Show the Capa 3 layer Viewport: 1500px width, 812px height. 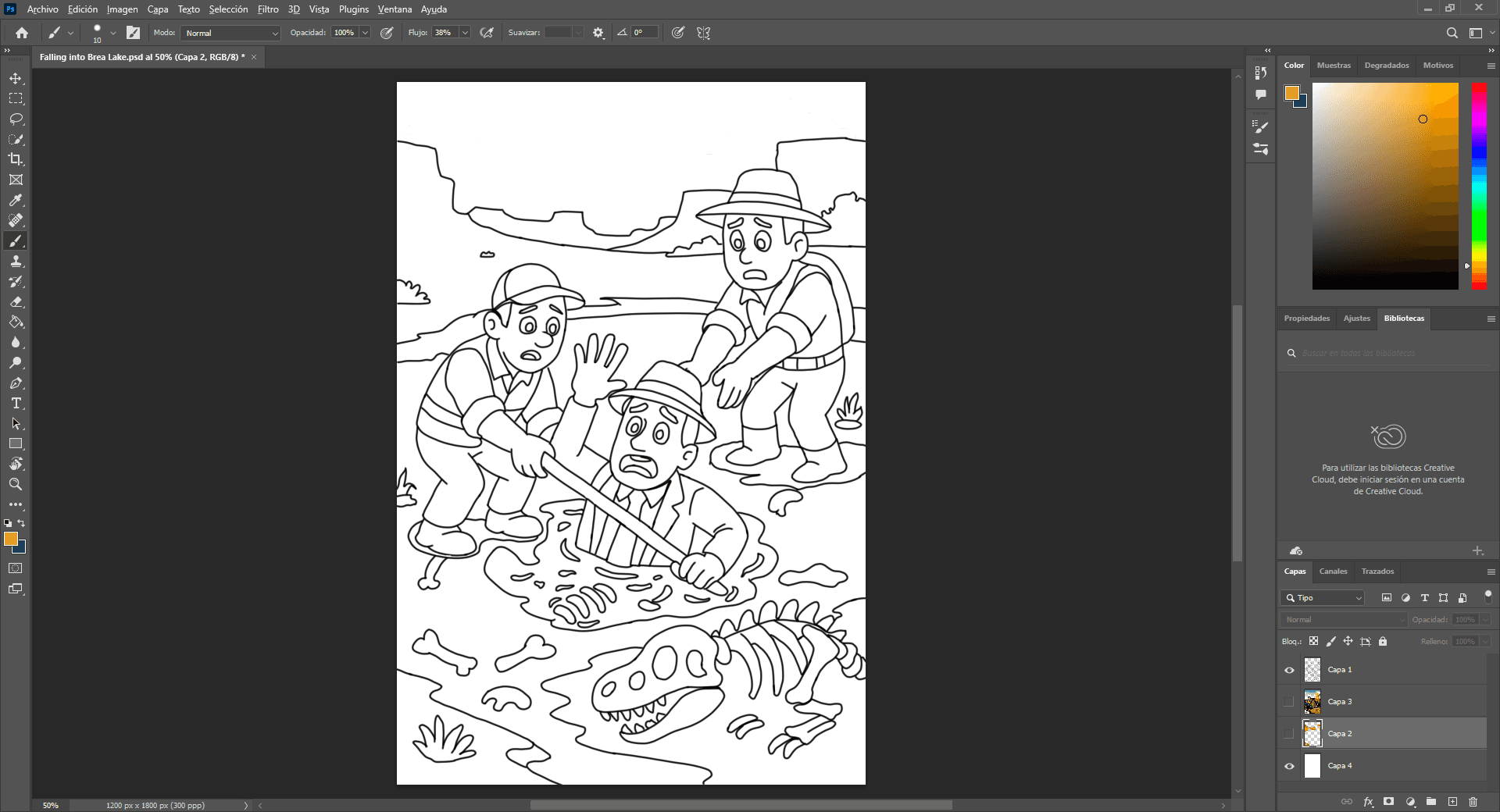(x=1289, y=702)
